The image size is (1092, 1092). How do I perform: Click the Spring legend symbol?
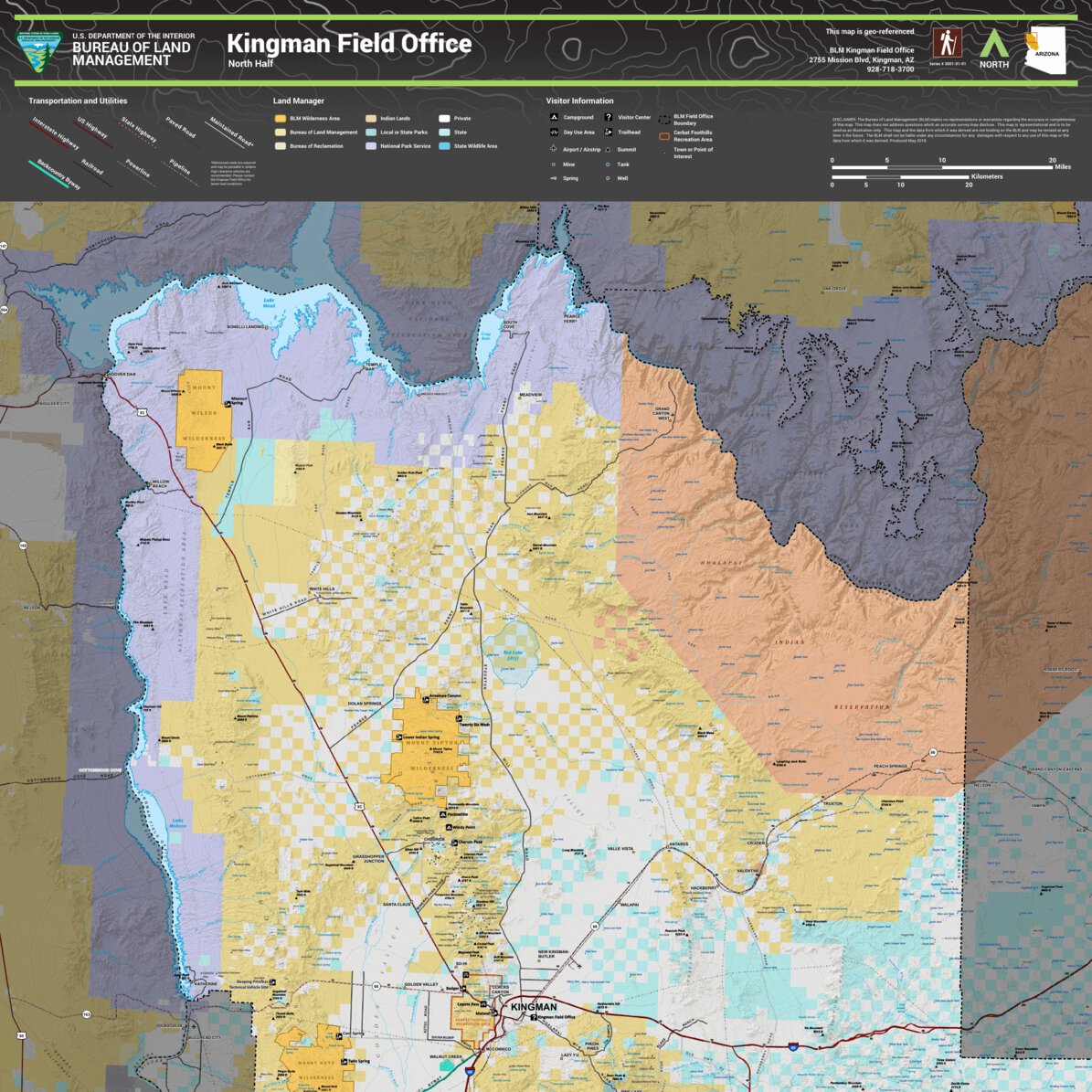(x=554, y=178)
